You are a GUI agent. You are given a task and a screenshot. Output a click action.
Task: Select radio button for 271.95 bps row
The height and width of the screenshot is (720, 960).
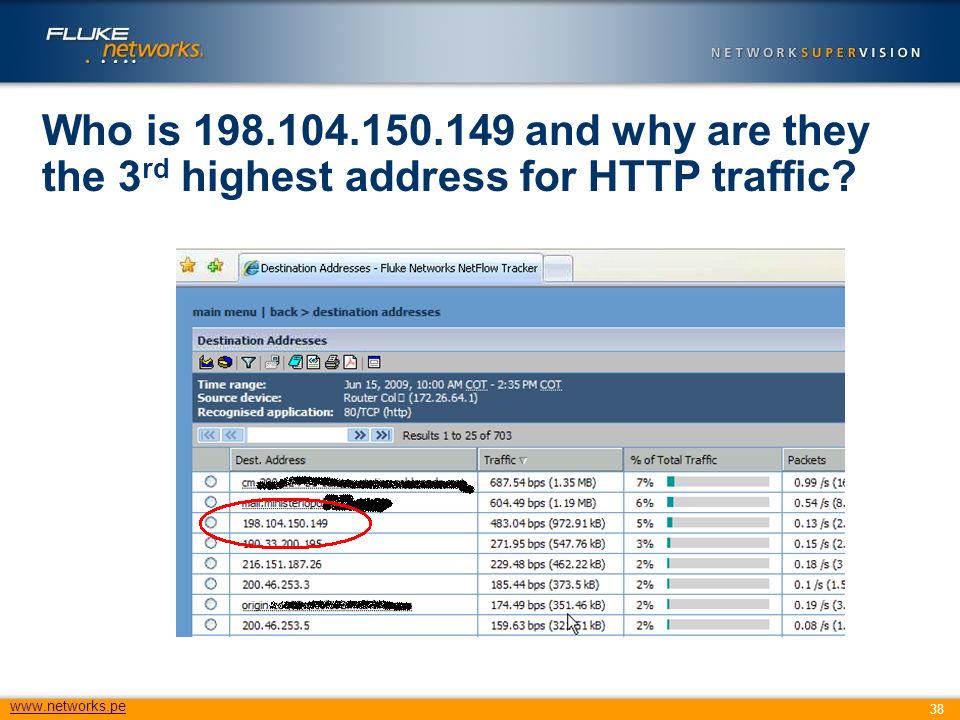[211, 543]
